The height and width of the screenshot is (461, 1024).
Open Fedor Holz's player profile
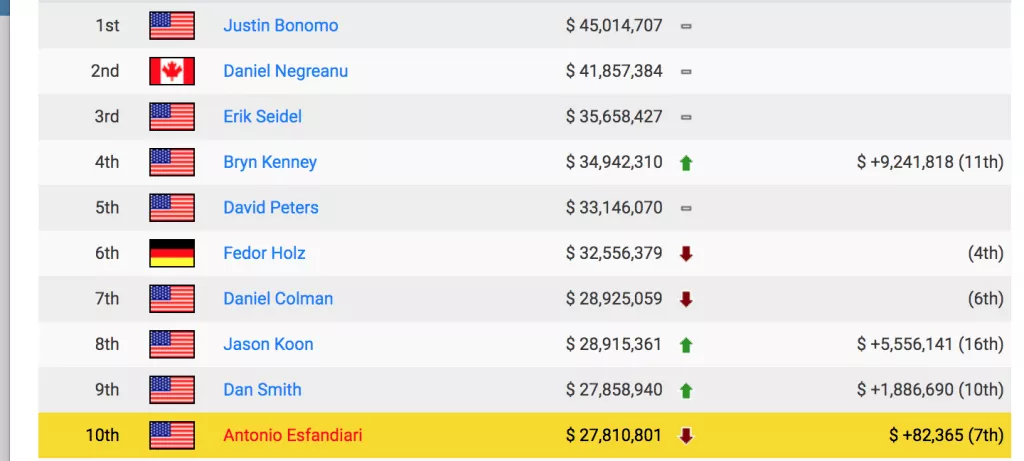pyautogui.click(x=264, y=253)
